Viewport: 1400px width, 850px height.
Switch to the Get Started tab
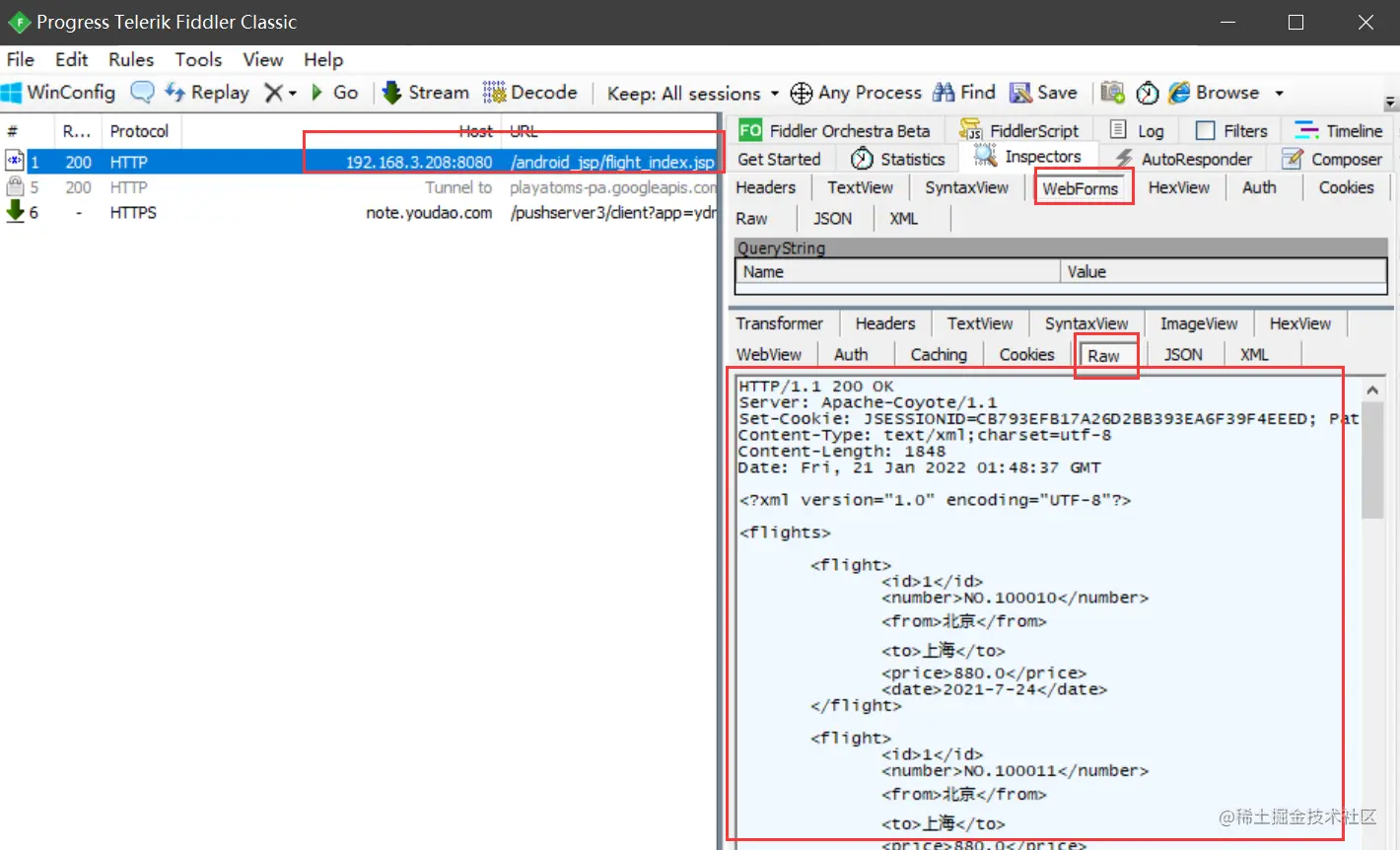click(x=779, y=159)
